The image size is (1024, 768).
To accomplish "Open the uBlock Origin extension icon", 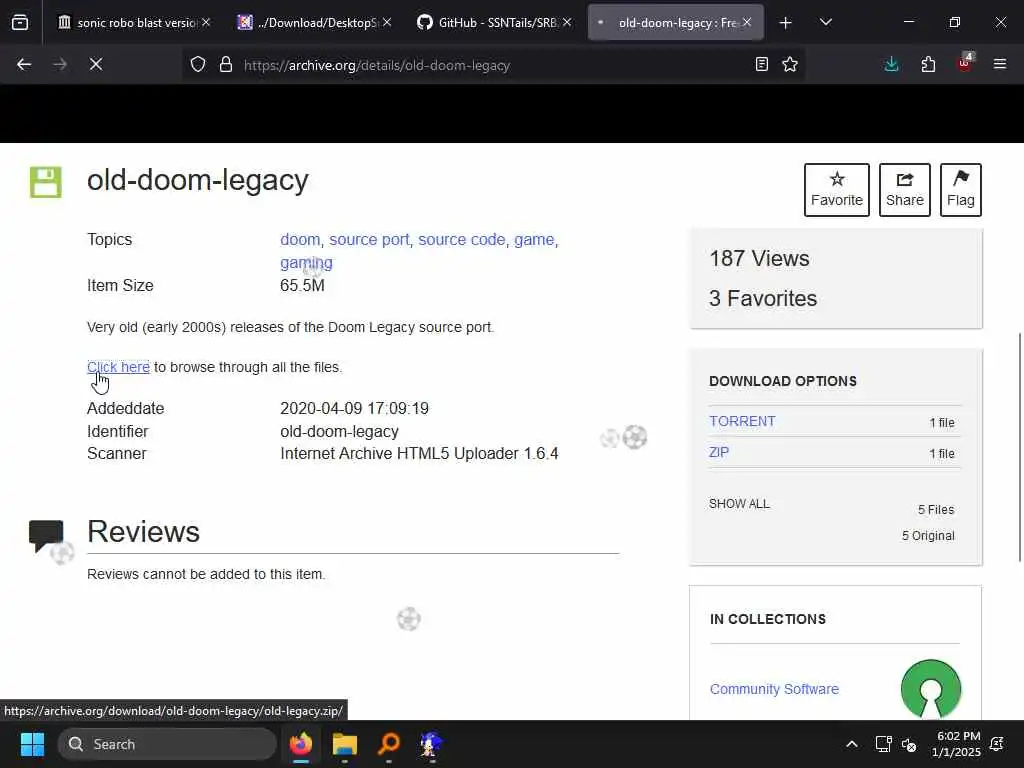I will (965, 63).
